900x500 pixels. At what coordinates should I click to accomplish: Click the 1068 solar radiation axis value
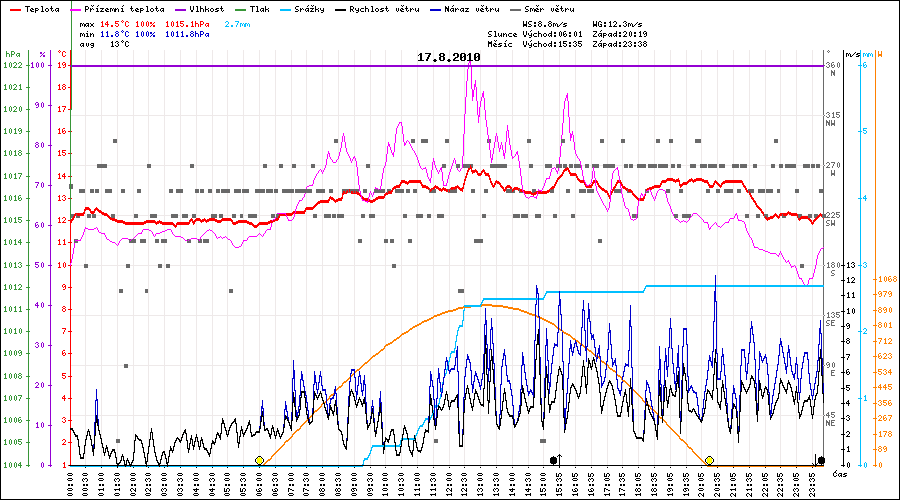click(888, 279)
